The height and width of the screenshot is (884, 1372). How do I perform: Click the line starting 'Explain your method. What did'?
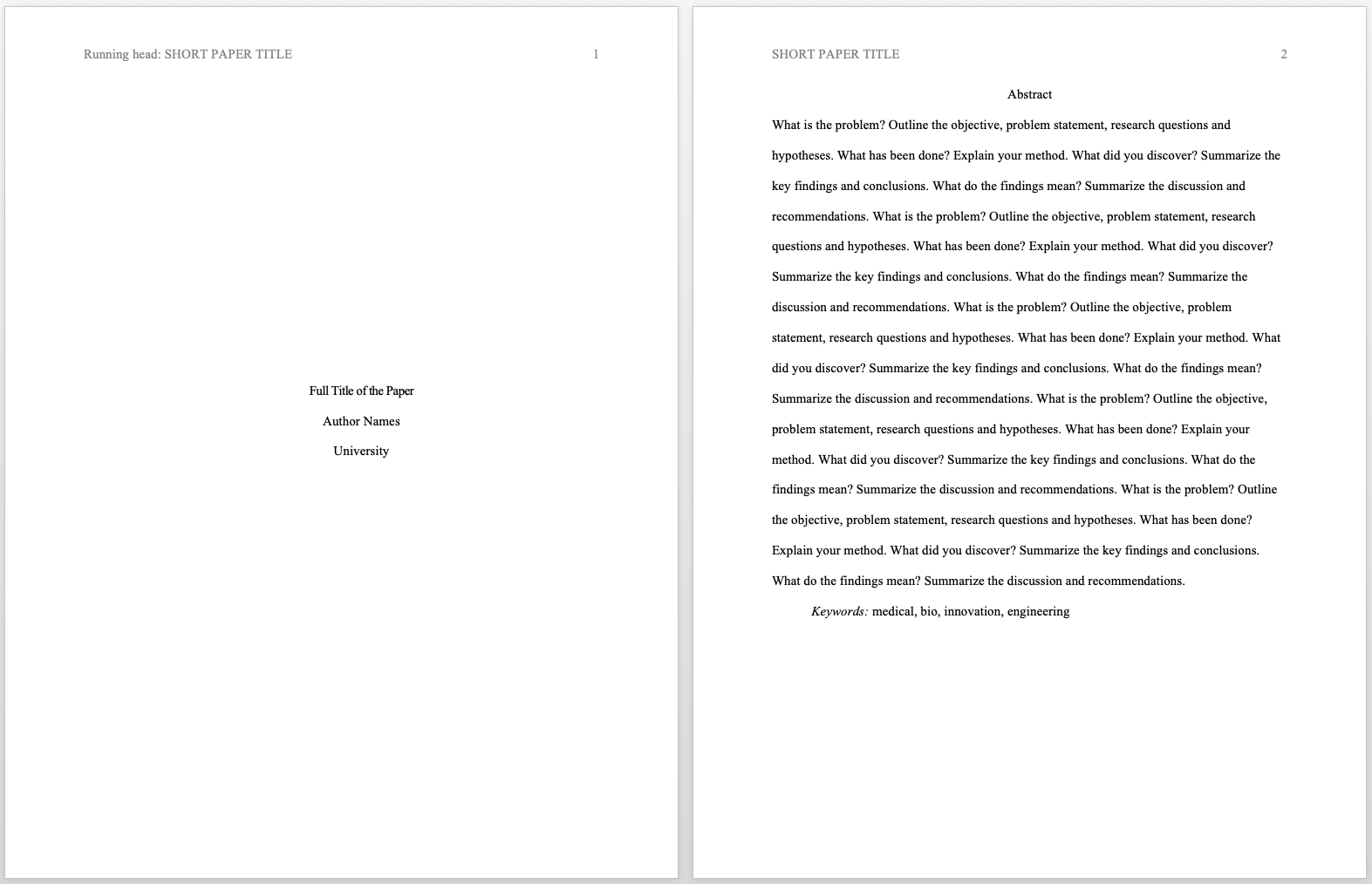1015,550
